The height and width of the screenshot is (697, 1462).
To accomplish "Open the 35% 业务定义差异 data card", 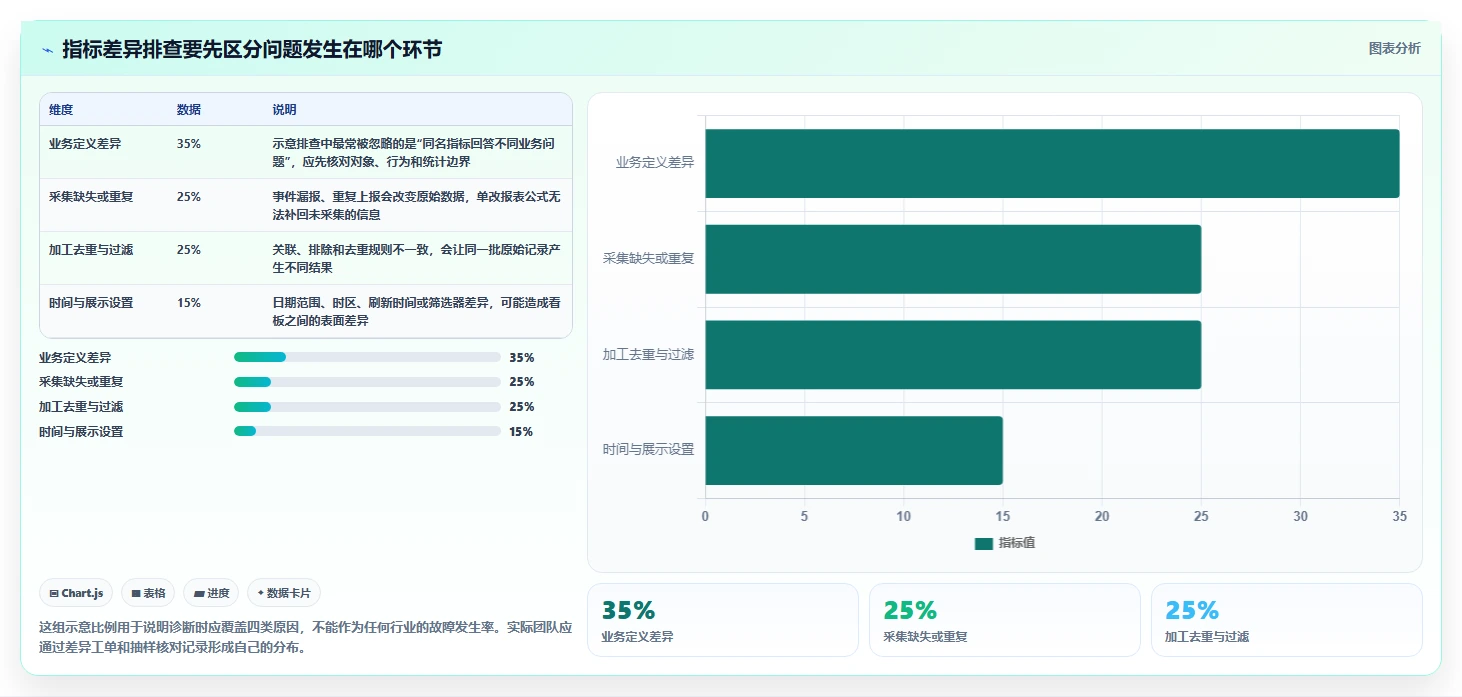I will point(723,620).
